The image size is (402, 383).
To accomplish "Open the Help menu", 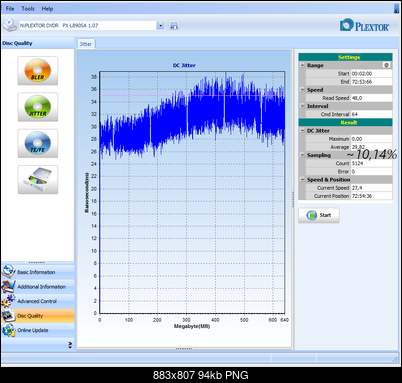I will (47, 9).
